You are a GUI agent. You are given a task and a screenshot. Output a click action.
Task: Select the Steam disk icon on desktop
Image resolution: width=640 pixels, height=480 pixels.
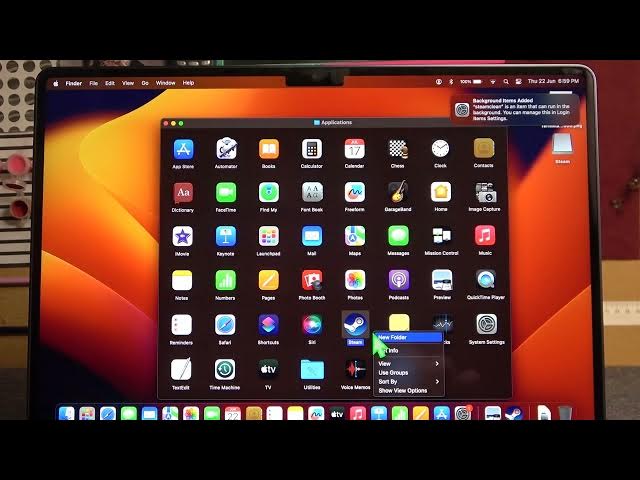pos(562,144)
